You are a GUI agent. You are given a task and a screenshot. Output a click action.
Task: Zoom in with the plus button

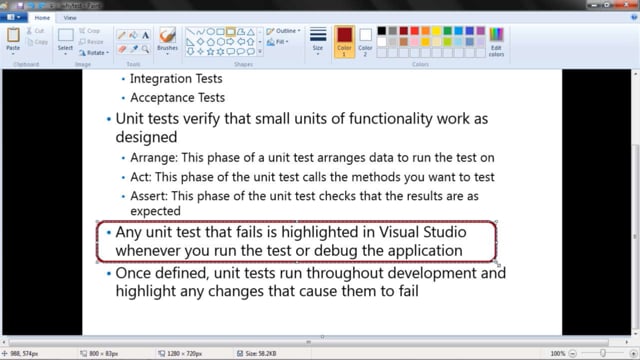633,353
